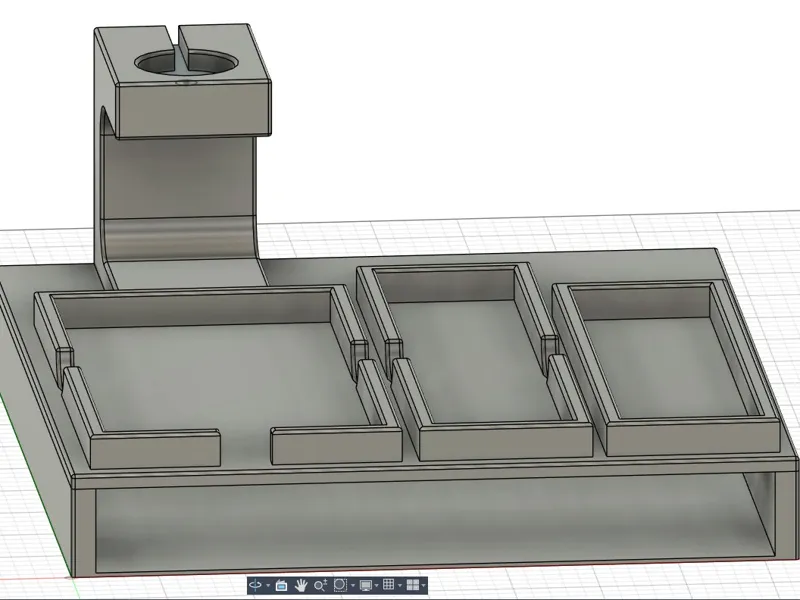
Task: Expand the Zoom Window options arrow
Action: pos(353,585)
